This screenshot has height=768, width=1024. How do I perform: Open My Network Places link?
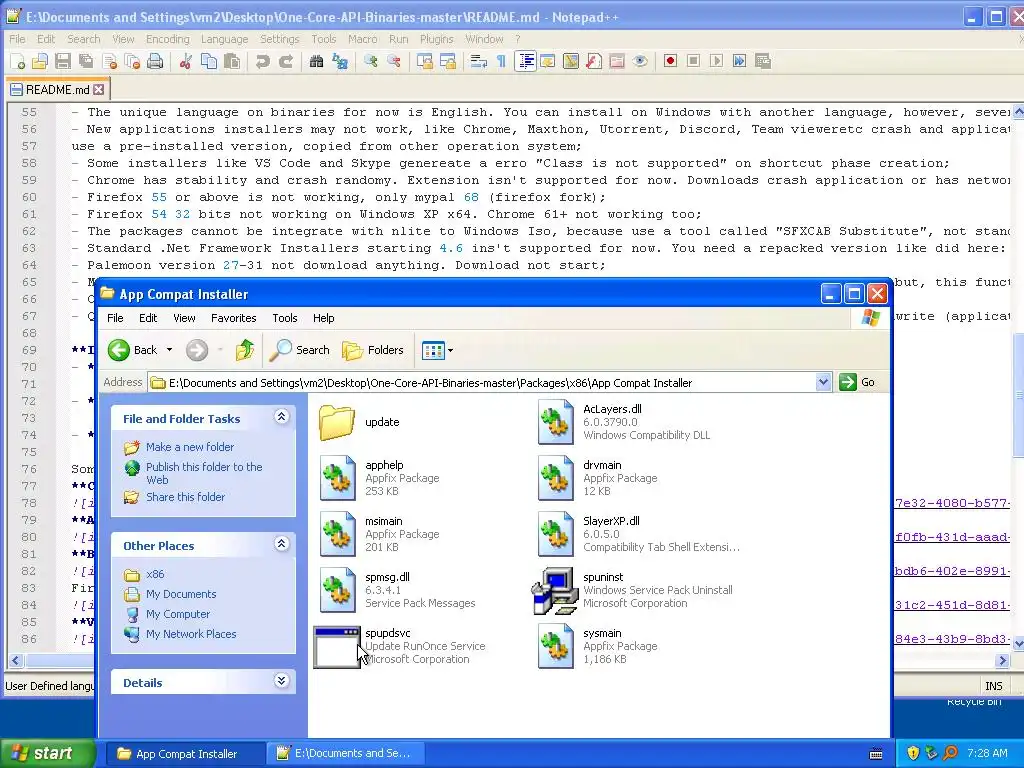coord(191,634)
